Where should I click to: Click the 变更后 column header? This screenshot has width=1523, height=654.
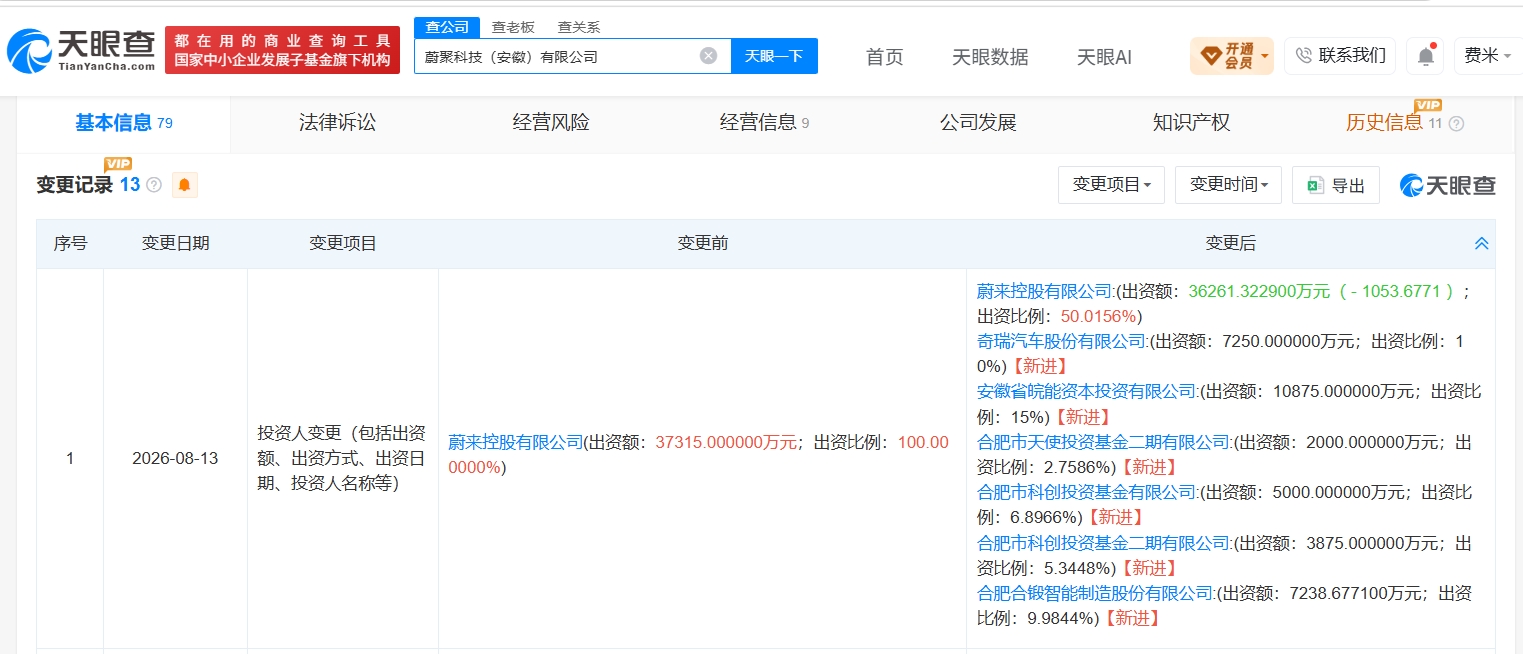pyautogui.click(x=1230, y=243)
